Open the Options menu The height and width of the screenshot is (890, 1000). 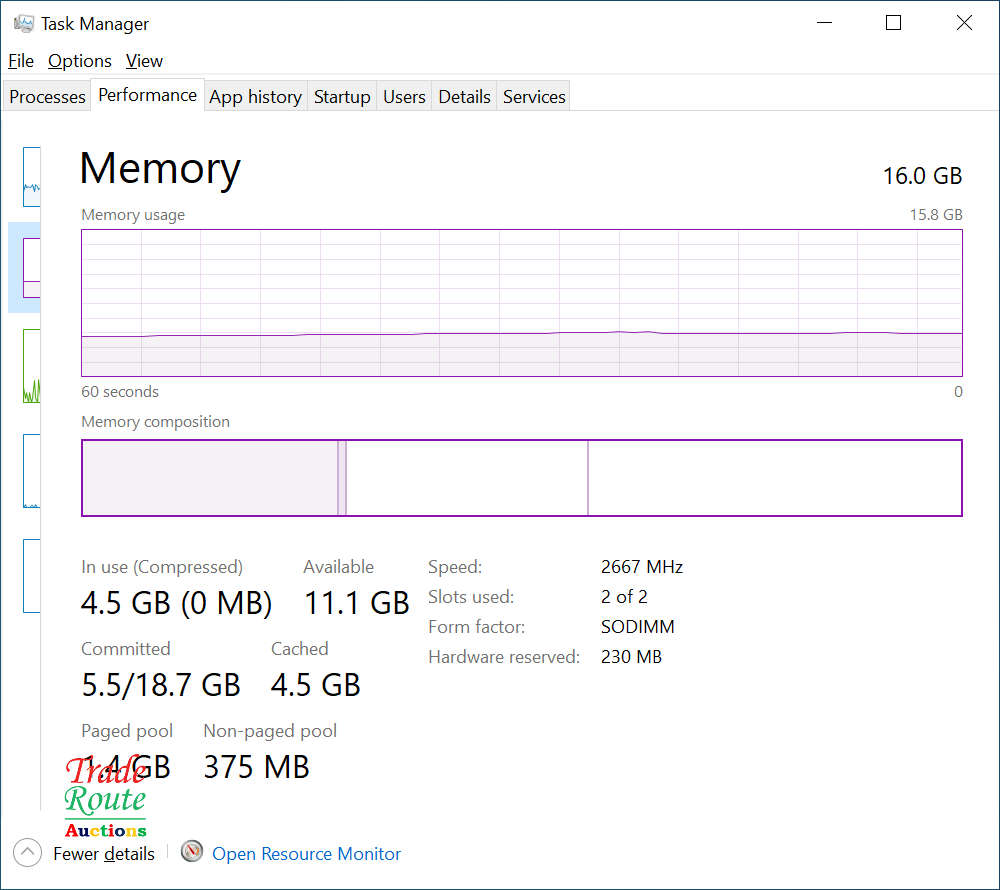[80, 61]
